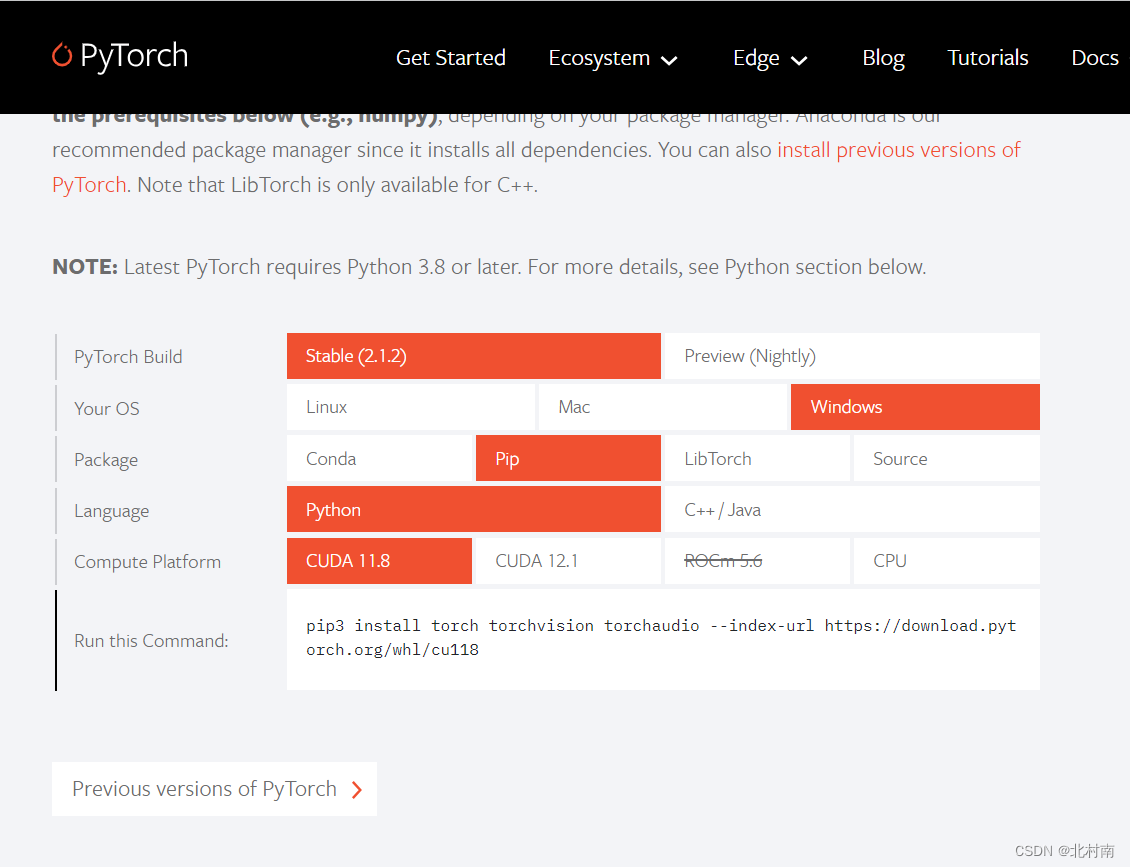Select the struck-through ROCm 5.6 option

tap(757, 561)
